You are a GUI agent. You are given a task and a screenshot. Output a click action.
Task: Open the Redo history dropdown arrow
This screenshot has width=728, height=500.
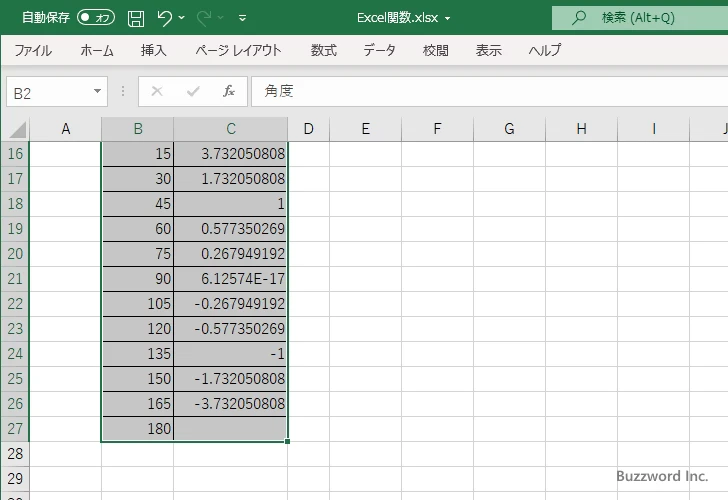pyautogui.click(x=221, y=18)
